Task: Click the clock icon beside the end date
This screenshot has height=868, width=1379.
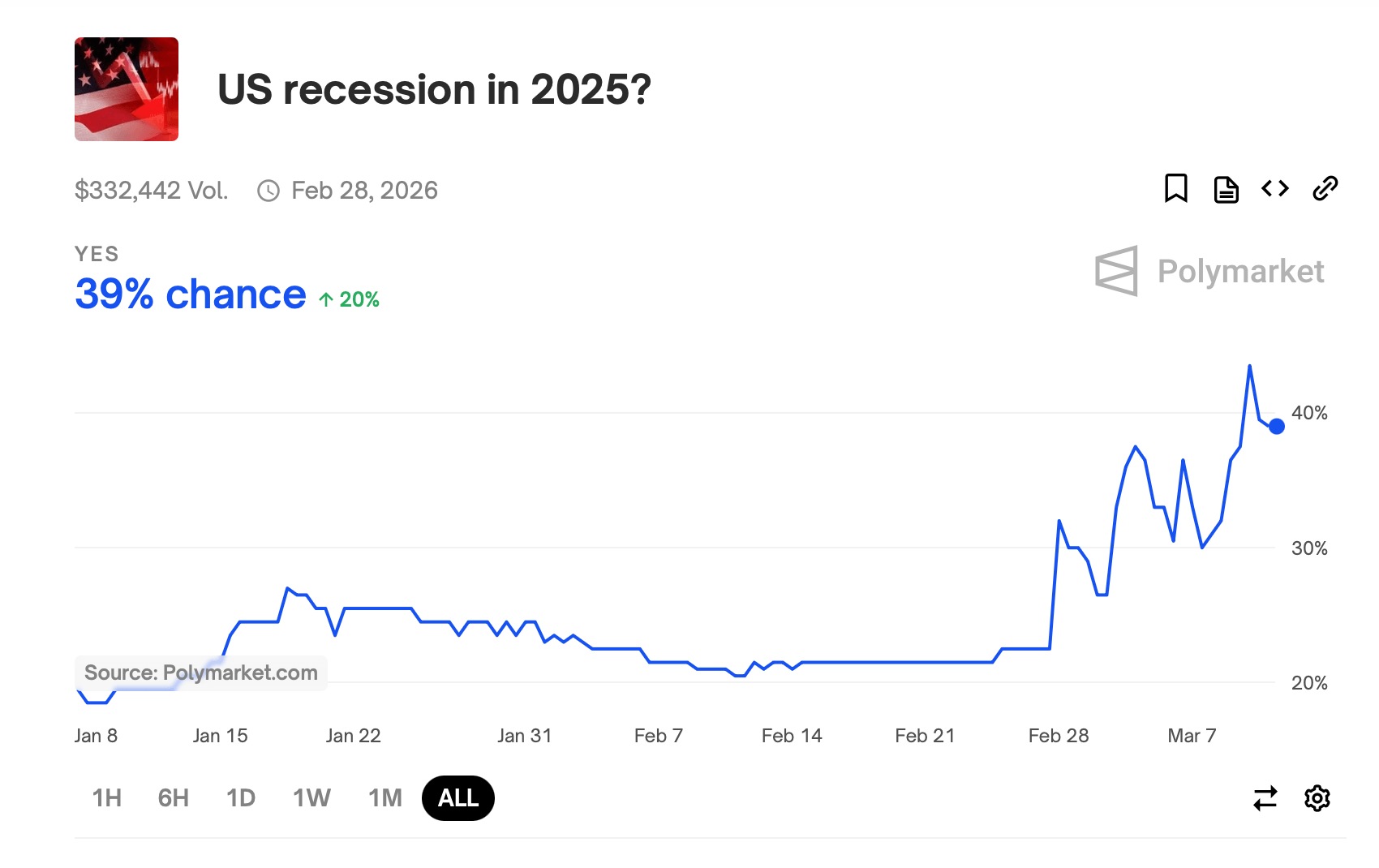Action: click(268, 190)
